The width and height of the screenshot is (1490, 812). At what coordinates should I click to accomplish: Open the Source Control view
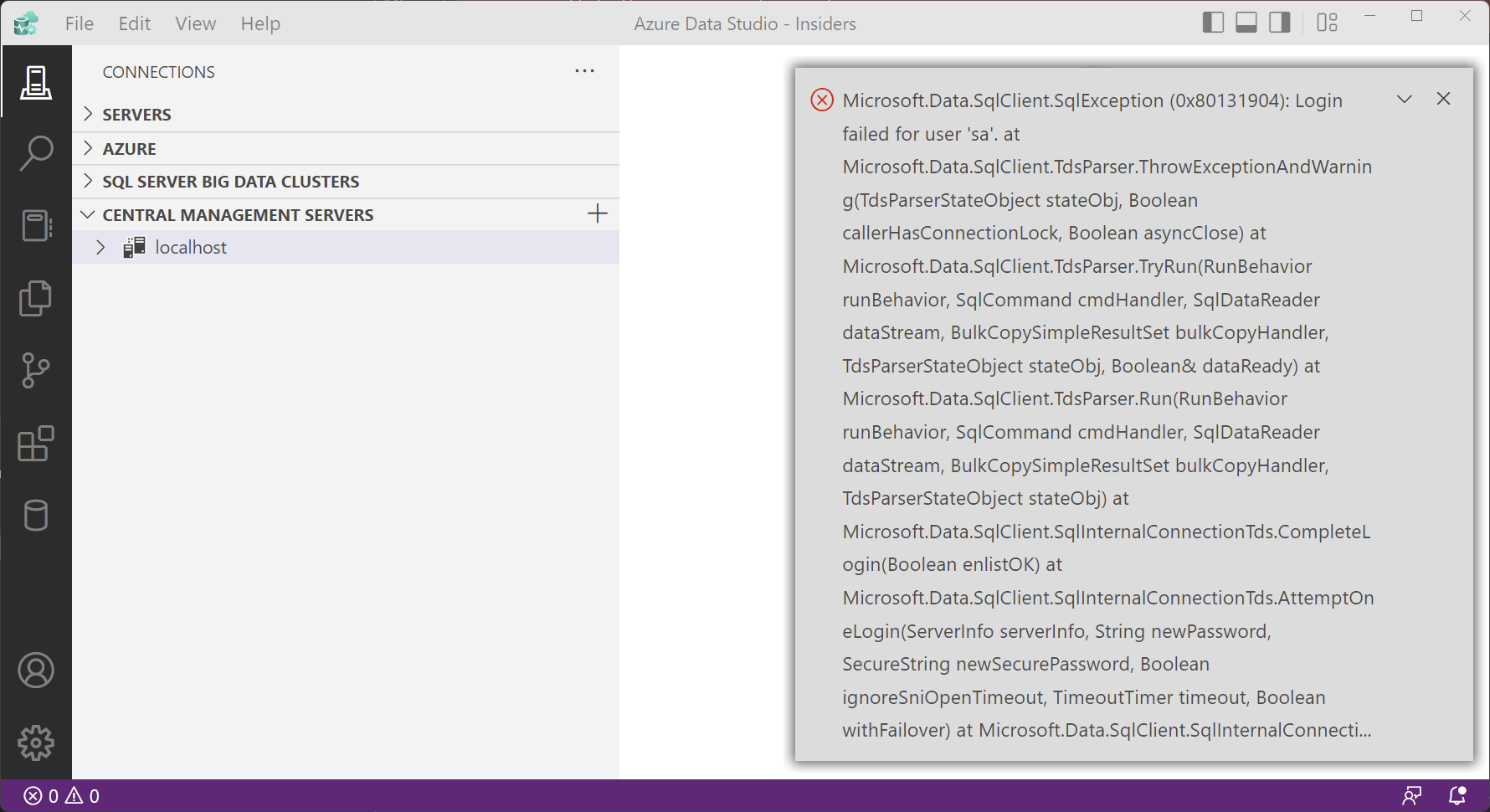click(x=35, y=370)
